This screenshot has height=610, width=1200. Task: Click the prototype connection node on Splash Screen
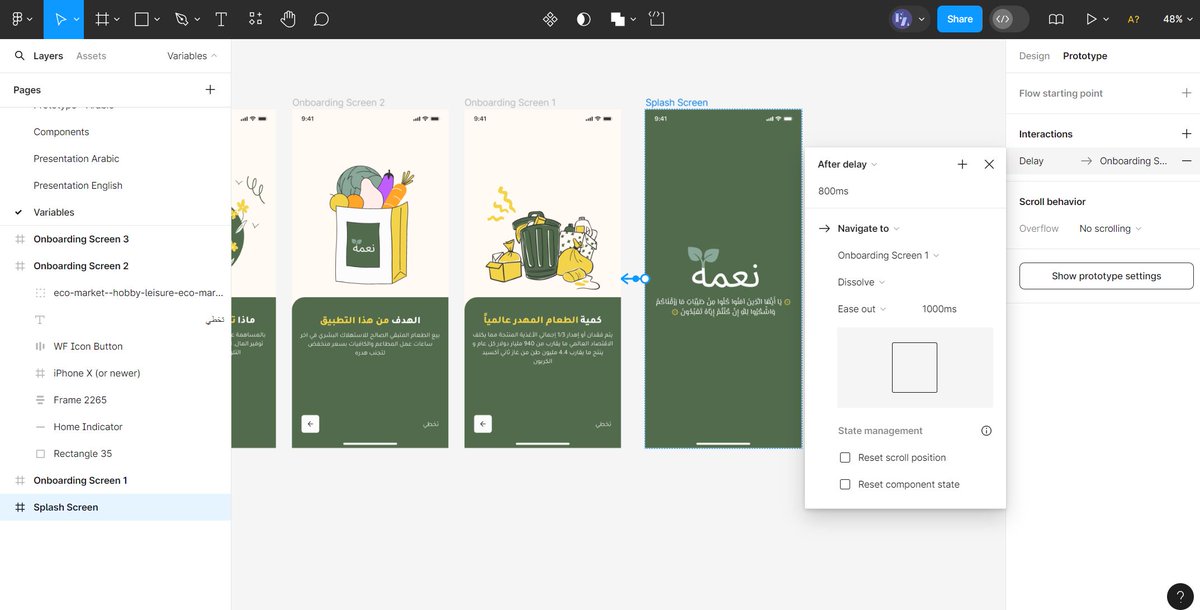pos(645,279)
